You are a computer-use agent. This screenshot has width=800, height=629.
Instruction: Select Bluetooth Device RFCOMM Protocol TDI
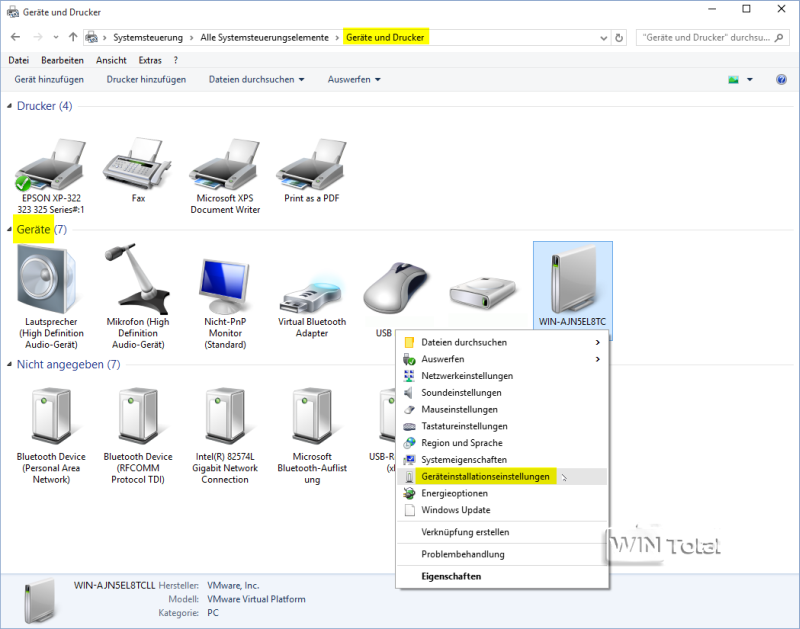pyautogui.click(x=138, y=416)
